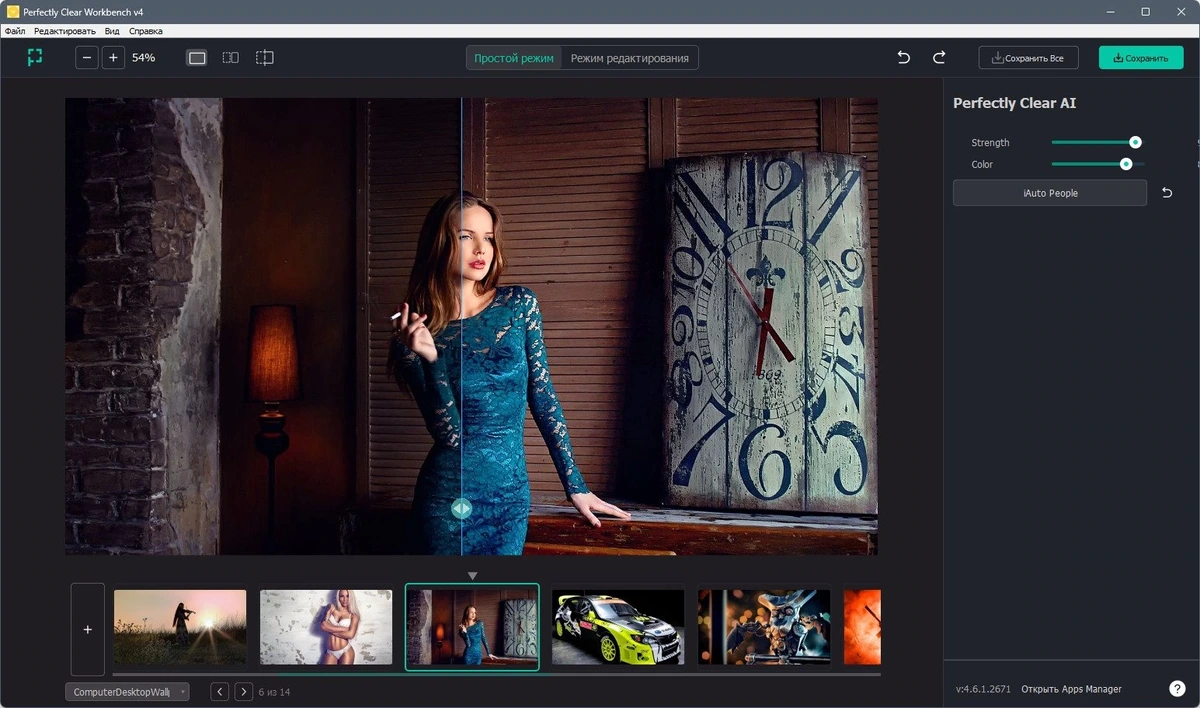This screenshot has width=1200, height=708.
Task: Click the Strength slider handle
Action: point(1135,143)
